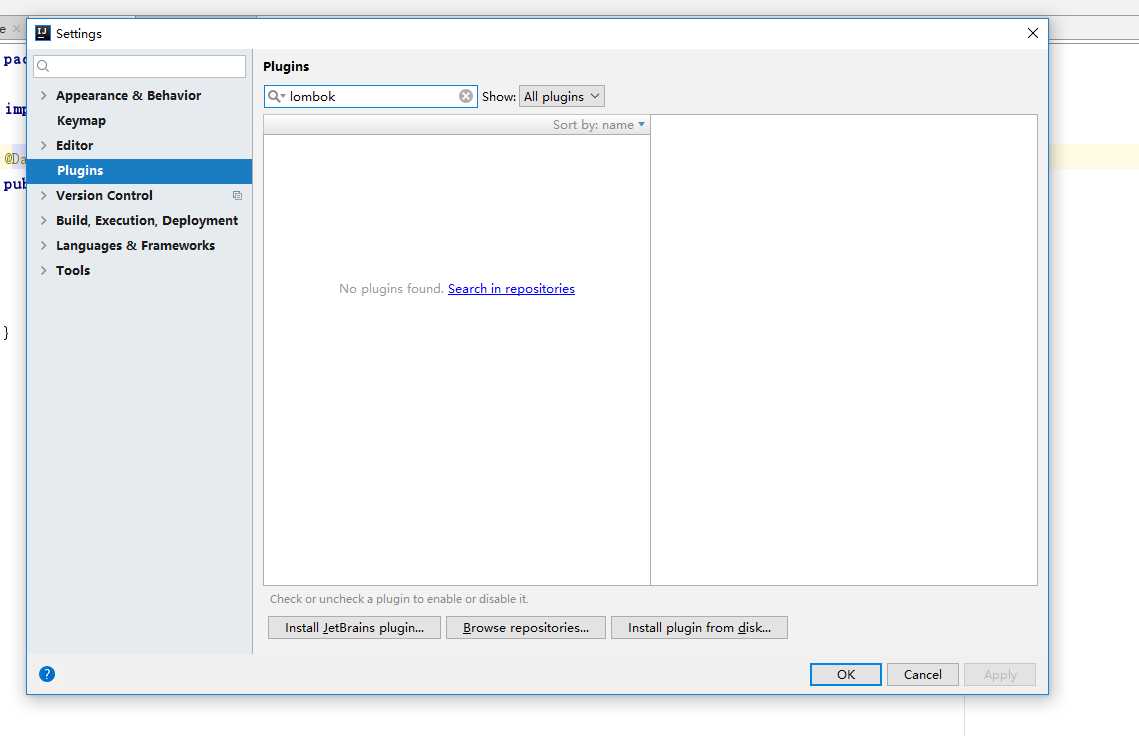
Task: Select Version Control category
Action: (105, 195)
